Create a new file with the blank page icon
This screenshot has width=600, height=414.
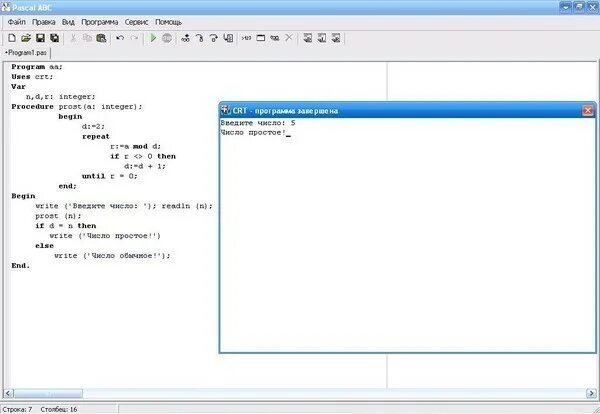[12, 38]
